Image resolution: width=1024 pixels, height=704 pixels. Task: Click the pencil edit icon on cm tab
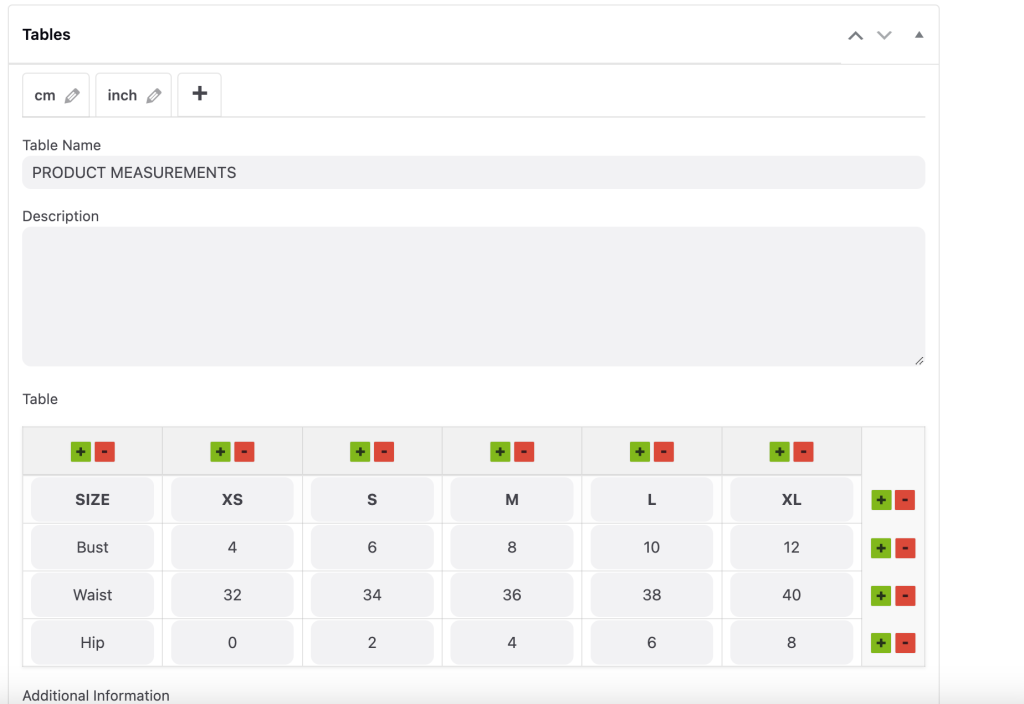click(x=72, y=96)
